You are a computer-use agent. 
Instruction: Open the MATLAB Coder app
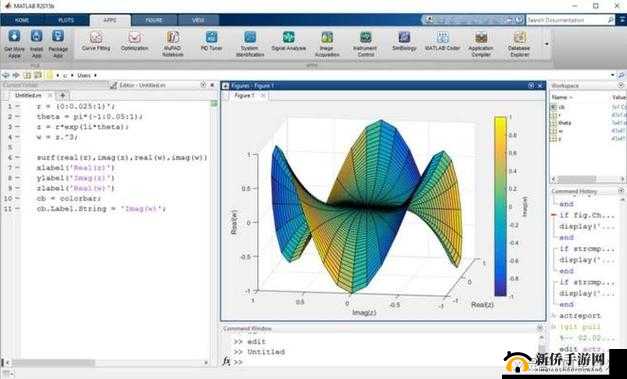pos(443,42)
